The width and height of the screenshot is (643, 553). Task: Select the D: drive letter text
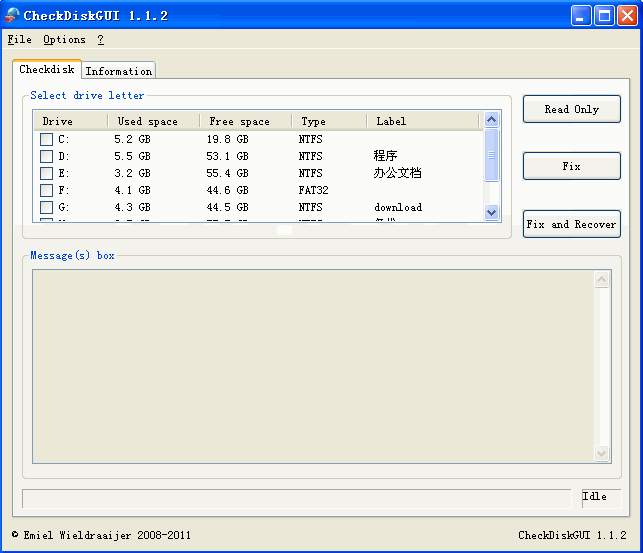point(64,156)
